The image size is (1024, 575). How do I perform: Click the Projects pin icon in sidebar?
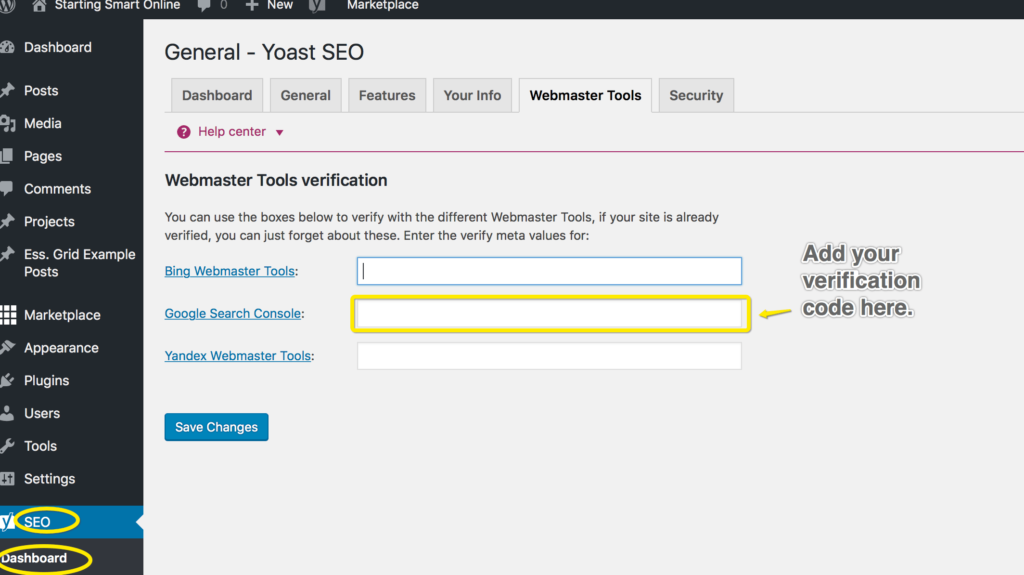tap(7, 221)
